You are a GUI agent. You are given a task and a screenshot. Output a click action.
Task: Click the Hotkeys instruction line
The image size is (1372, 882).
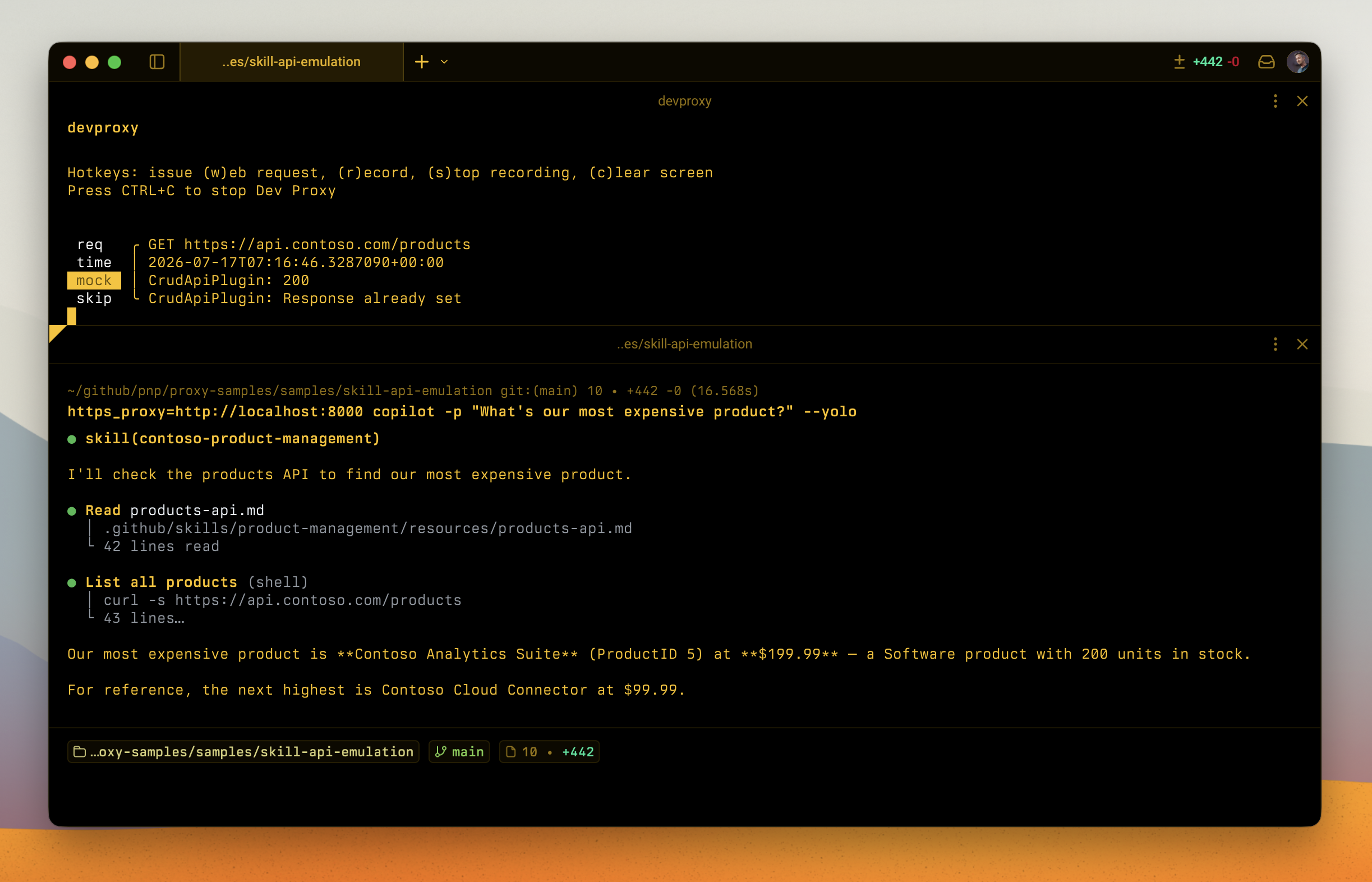pos(390,173)
